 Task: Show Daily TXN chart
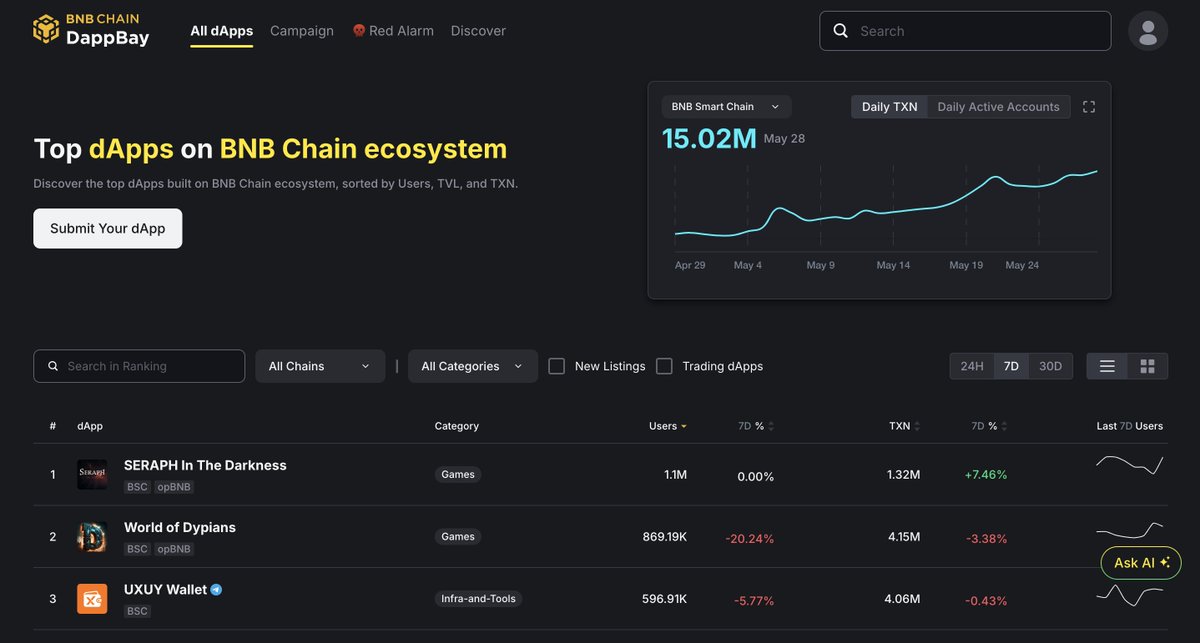[889, 107]
